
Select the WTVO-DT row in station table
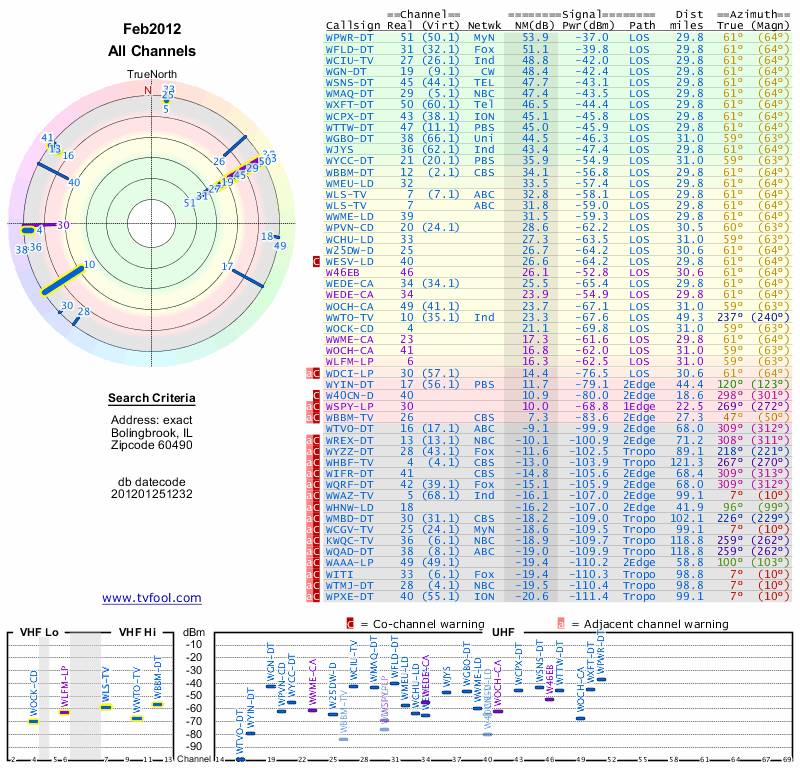click(x=351, y=427)
